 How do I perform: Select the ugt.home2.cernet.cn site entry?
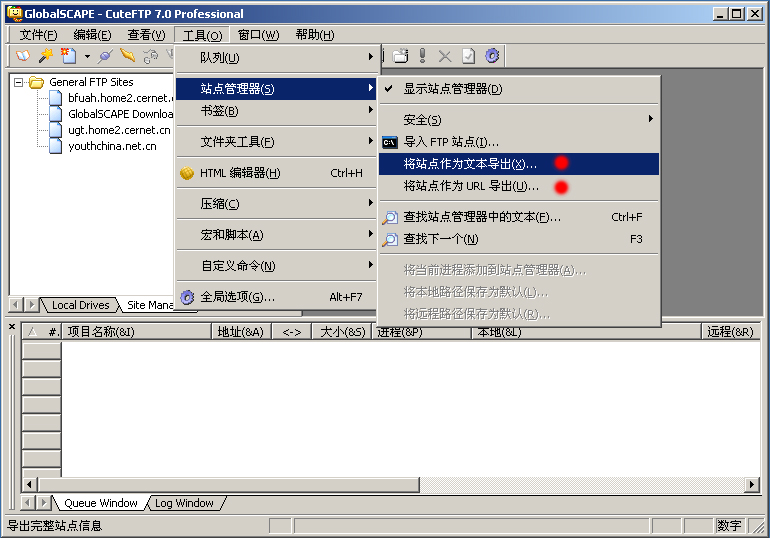tap(119, 130)
